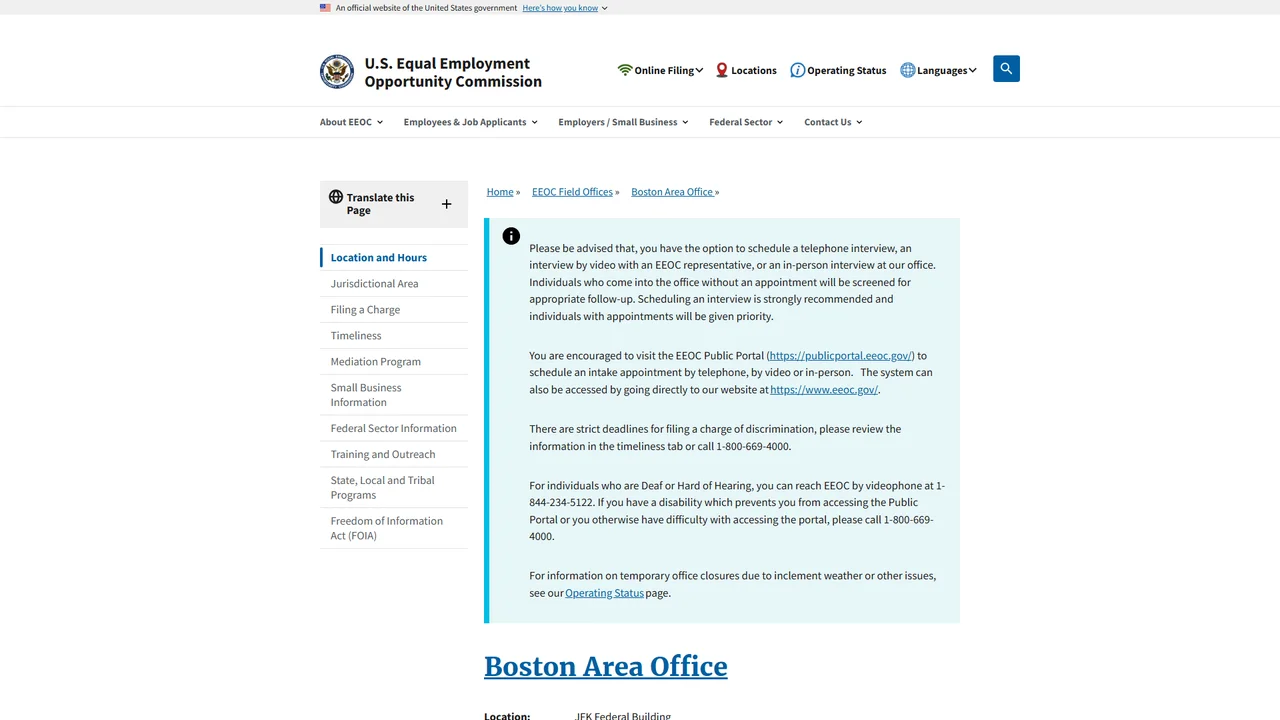Click the red Locations pin icon
1280x720 pixels.
click(721, 70)
